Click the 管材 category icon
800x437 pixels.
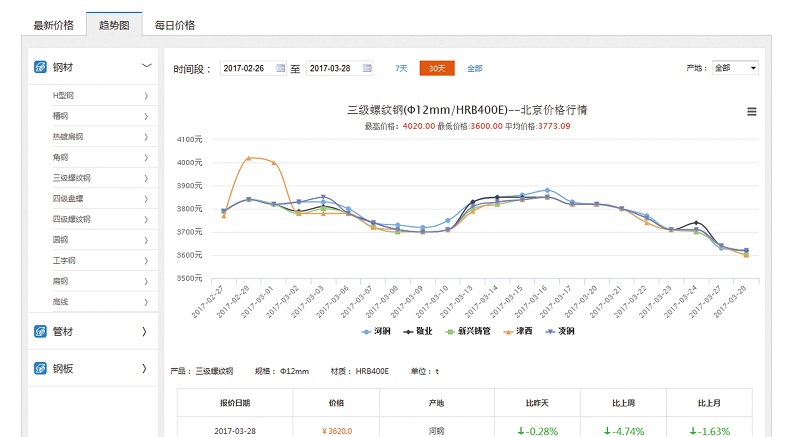(40, 331)
